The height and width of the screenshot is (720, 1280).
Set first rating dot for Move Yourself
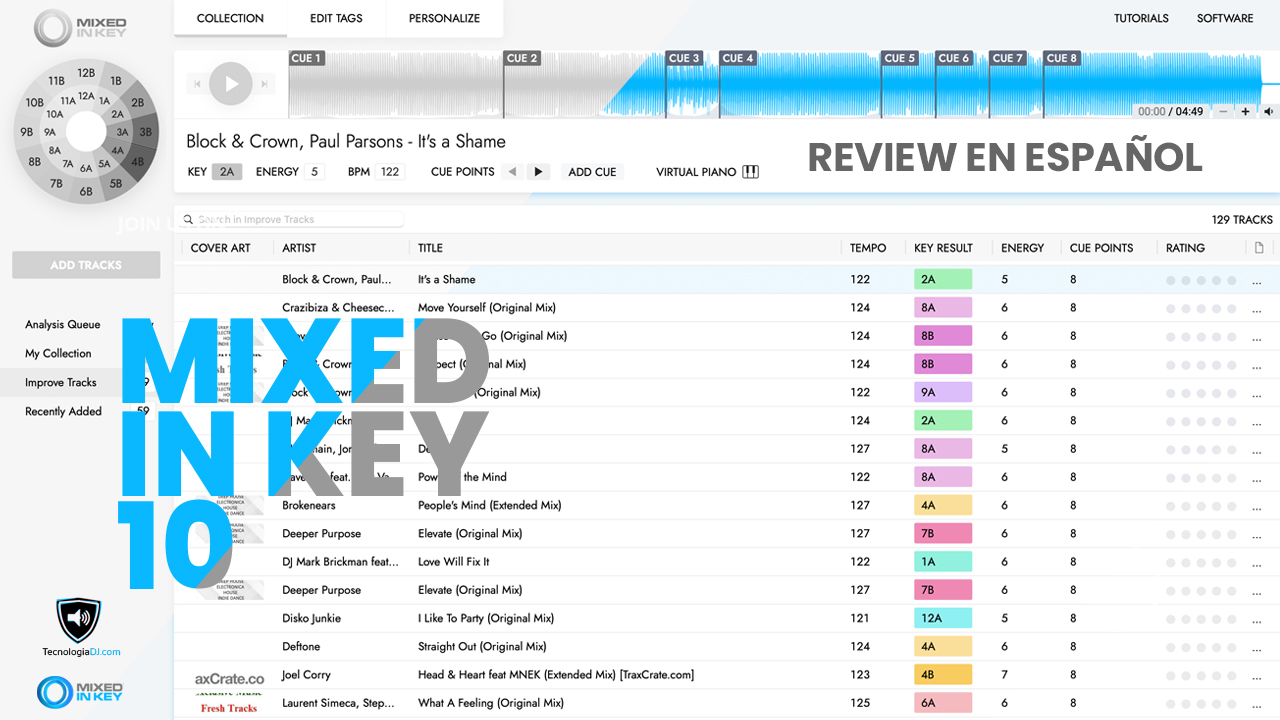(x=1171, y=308)
